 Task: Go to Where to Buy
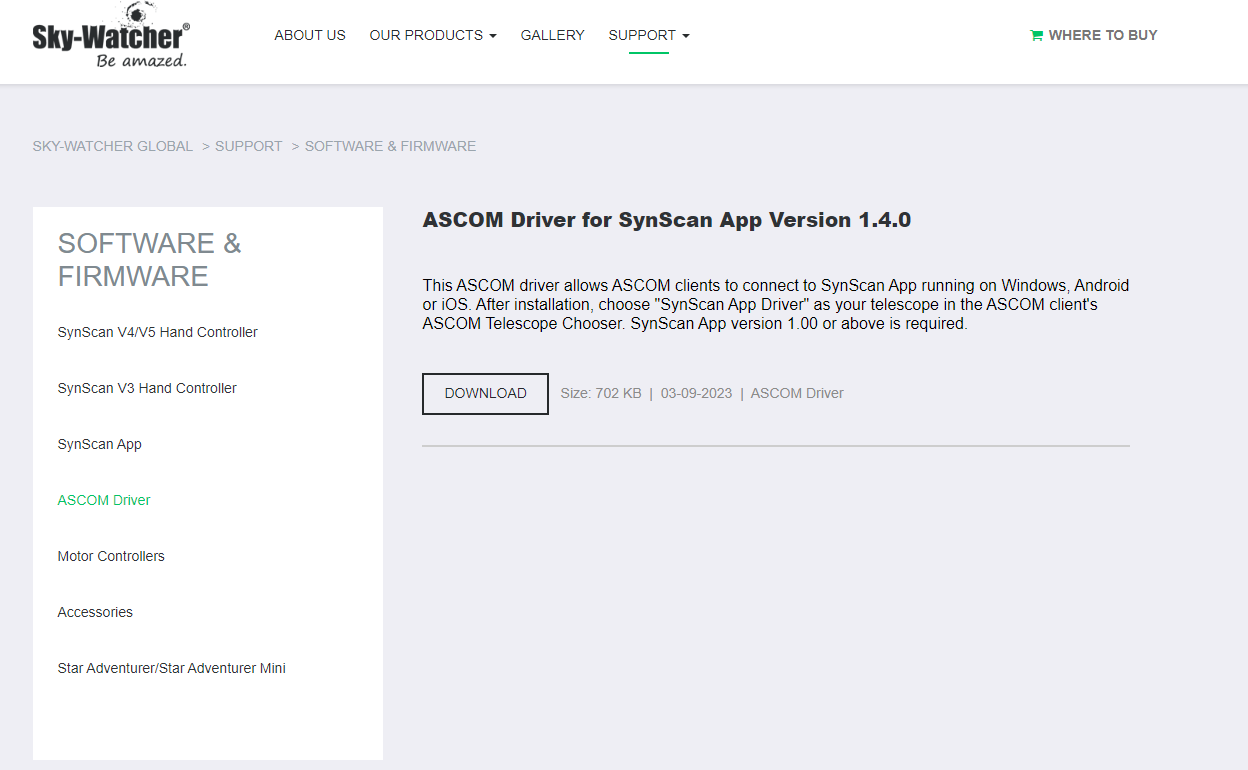(1102, 35)
